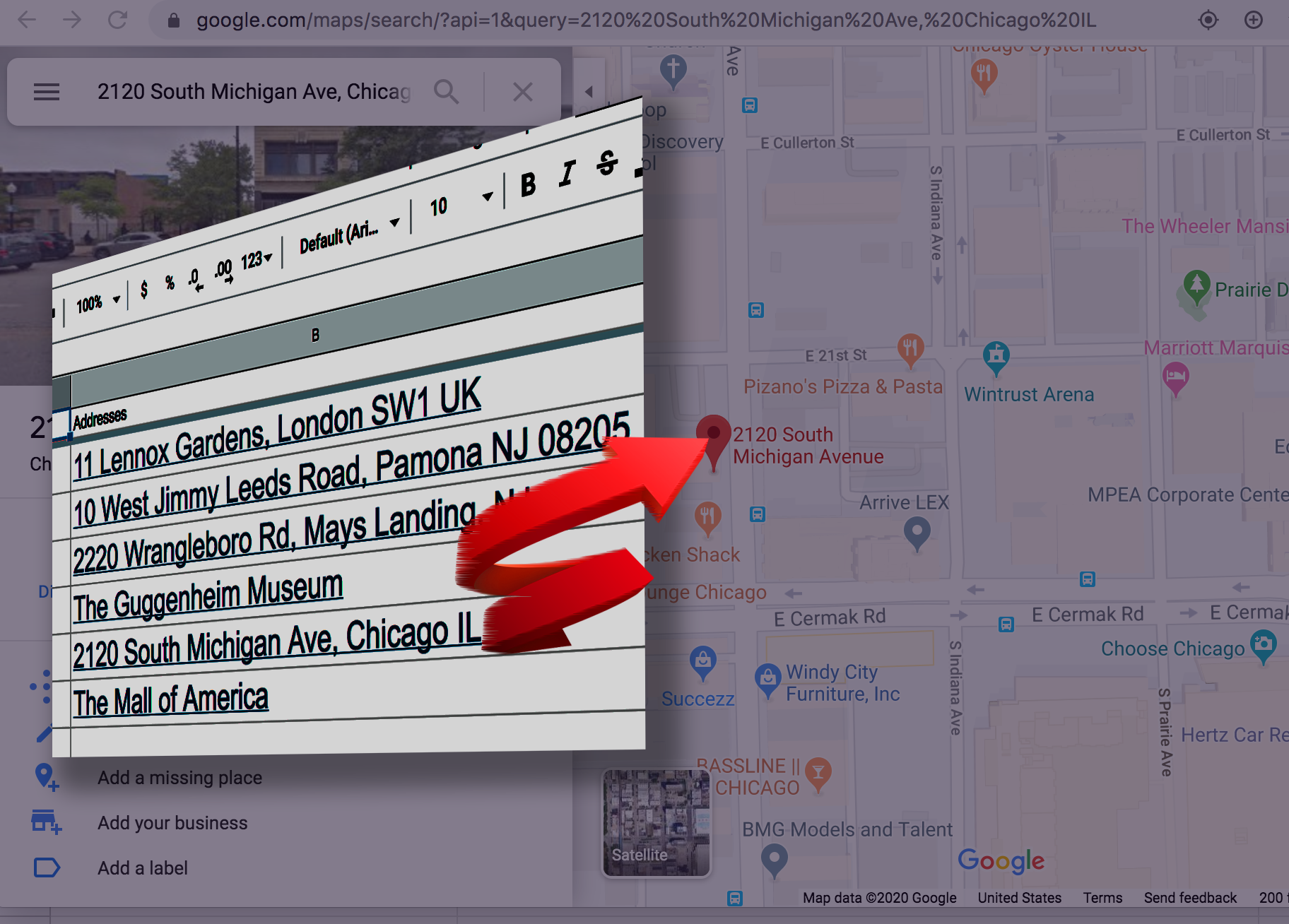Open the Default (Ari... font dropdown
The image size is (1289, 924).
point(349,236)
